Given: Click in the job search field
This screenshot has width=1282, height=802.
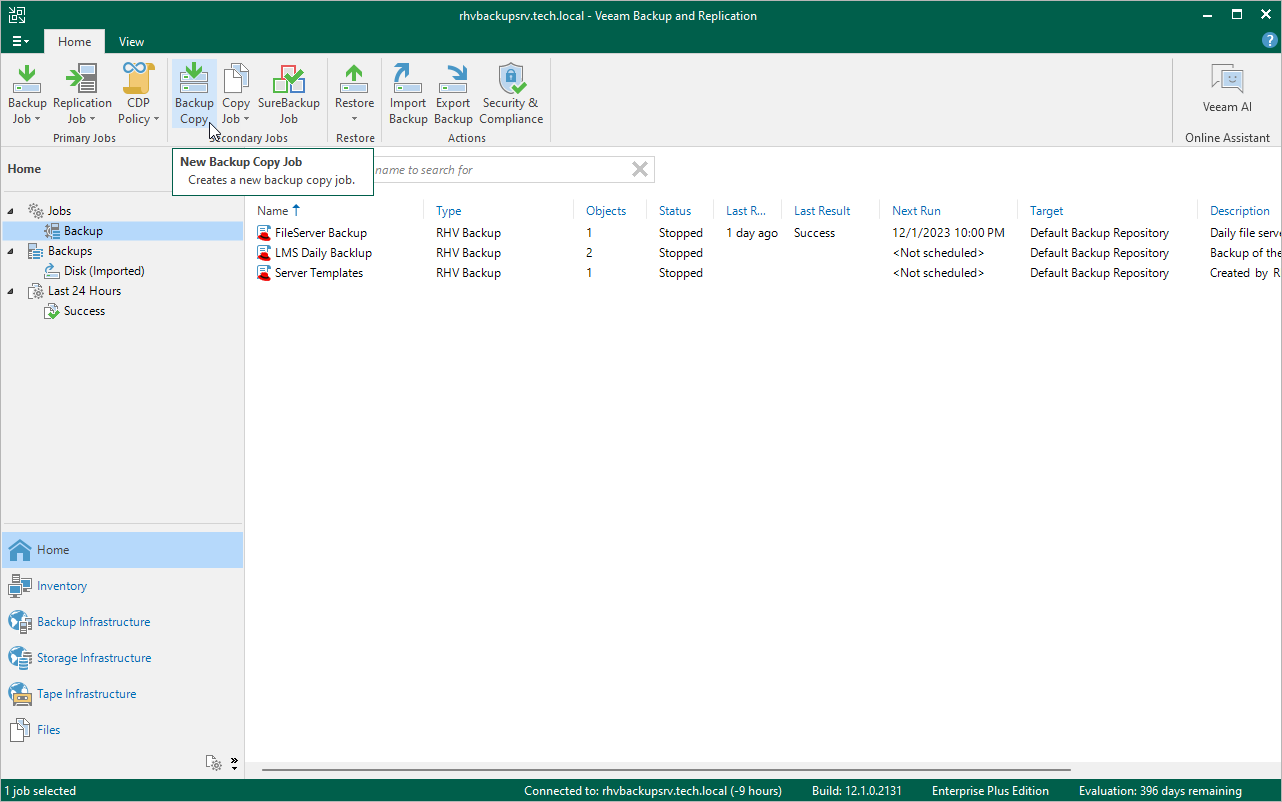Looking at the screenshot, I should point(500,170).
